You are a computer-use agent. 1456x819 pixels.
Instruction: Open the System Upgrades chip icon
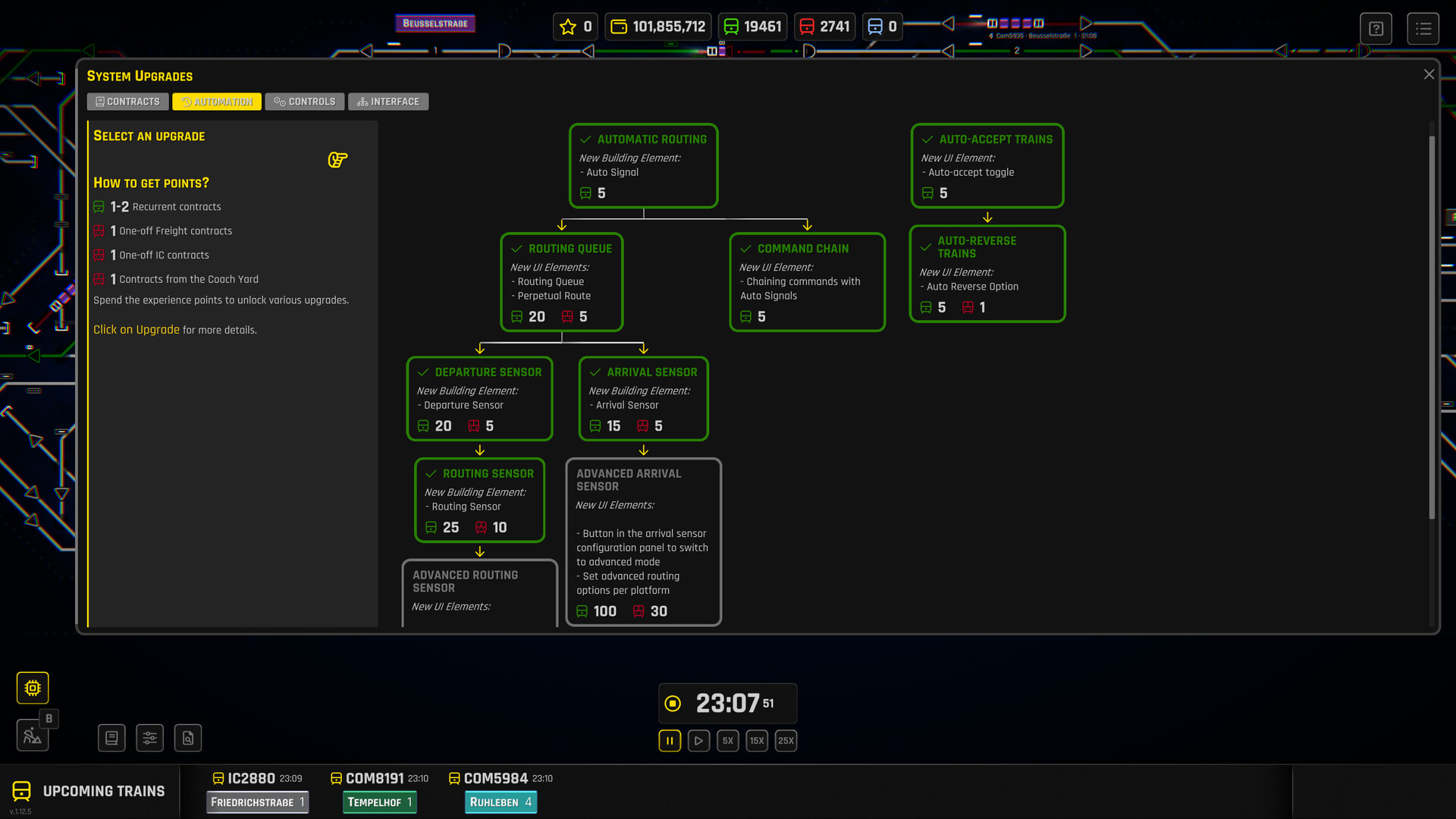click(x=33, y=688)
